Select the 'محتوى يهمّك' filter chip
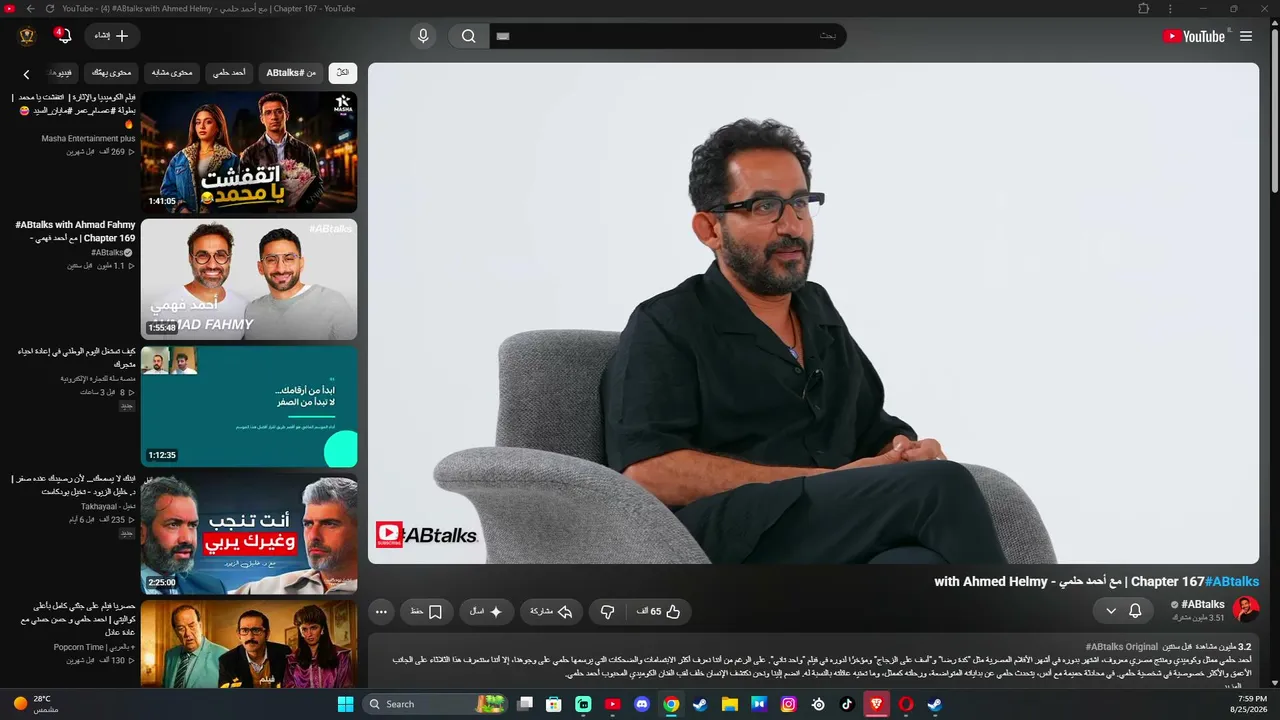This screenshot has height=720, width=1280. [x=111, y=73]
